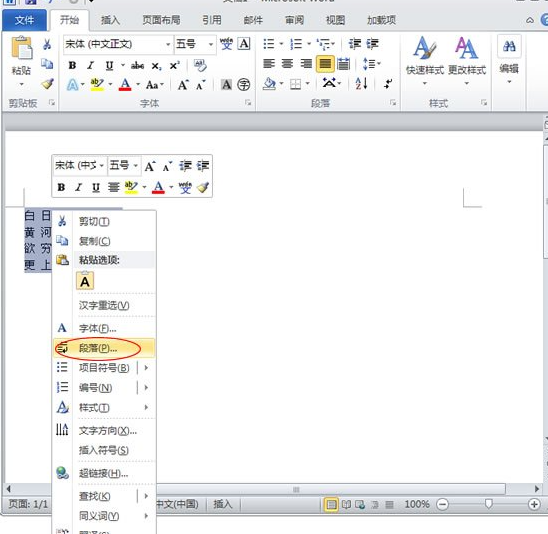The height and width of the screenshot is (534, 548).
Task: Toggle Underline in the ribbon font group
Action: [109, 66]
